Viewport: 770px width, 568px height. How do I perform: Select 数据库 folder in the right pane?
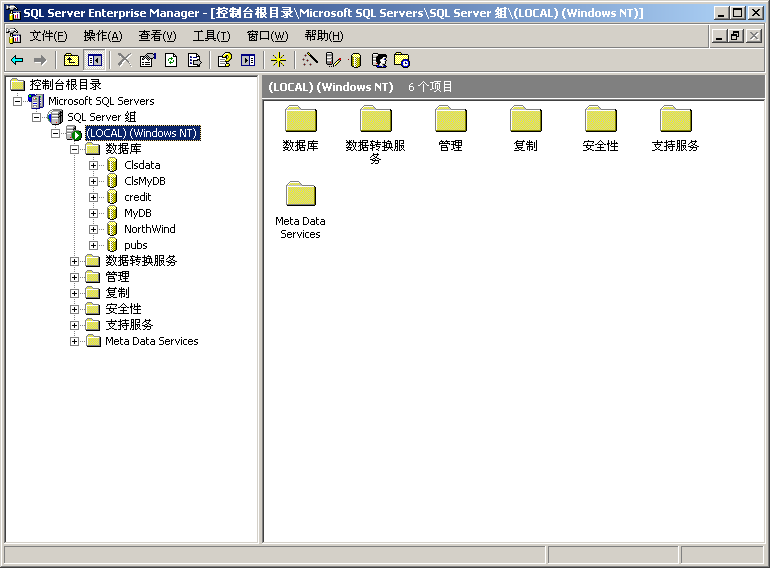click(301, 129)
